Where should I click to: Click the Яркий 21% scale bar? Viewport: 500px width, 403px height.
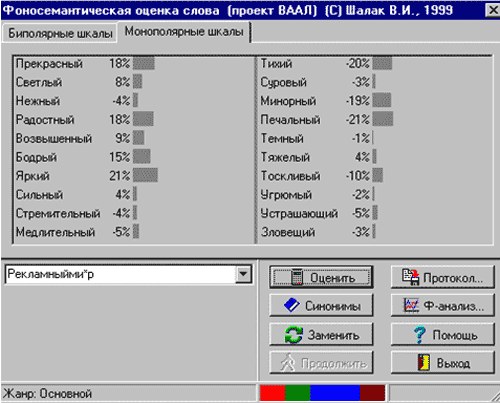[145, 175]
